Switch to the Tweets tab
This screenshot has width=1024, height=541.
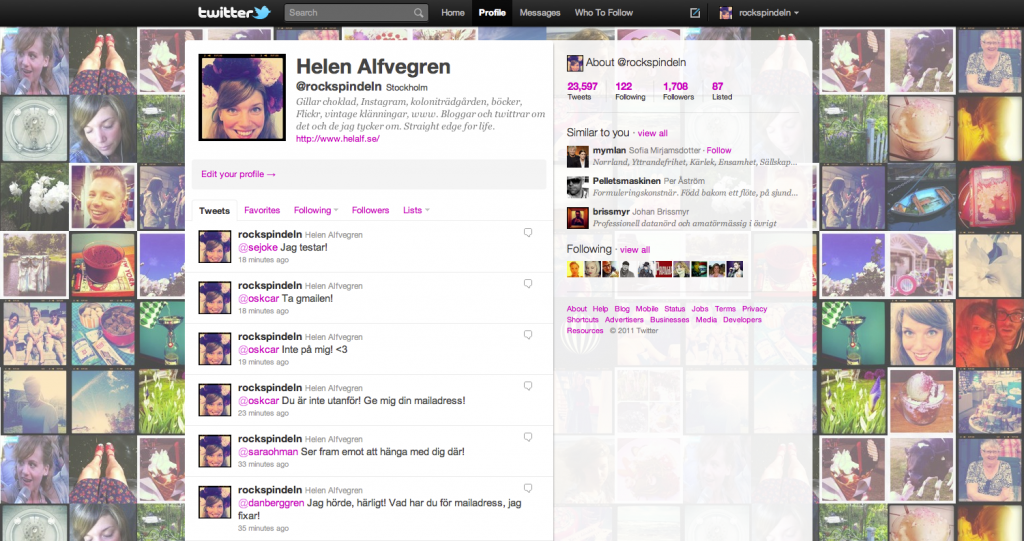coord(214,210)
